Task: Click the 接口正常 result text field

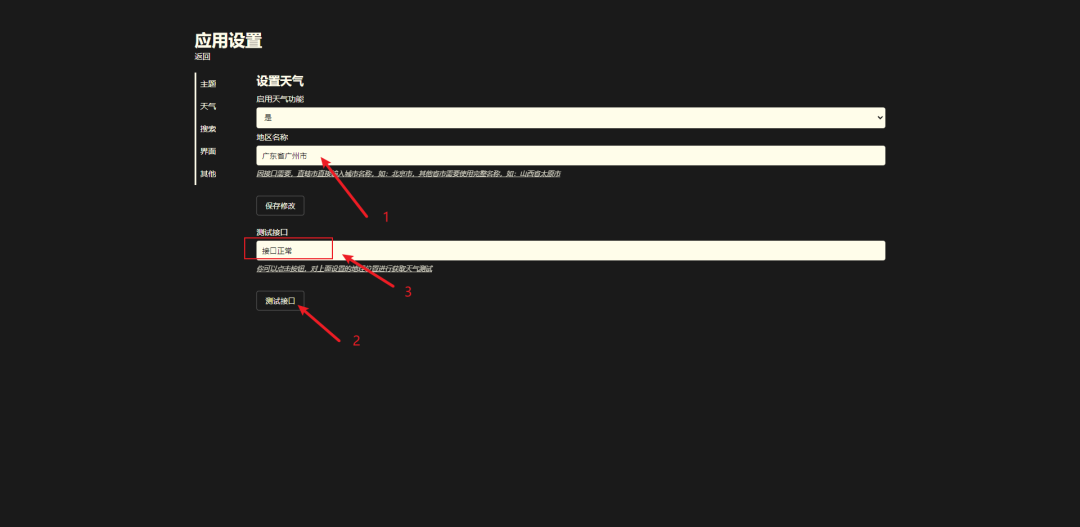Action: tap(570, 251)
